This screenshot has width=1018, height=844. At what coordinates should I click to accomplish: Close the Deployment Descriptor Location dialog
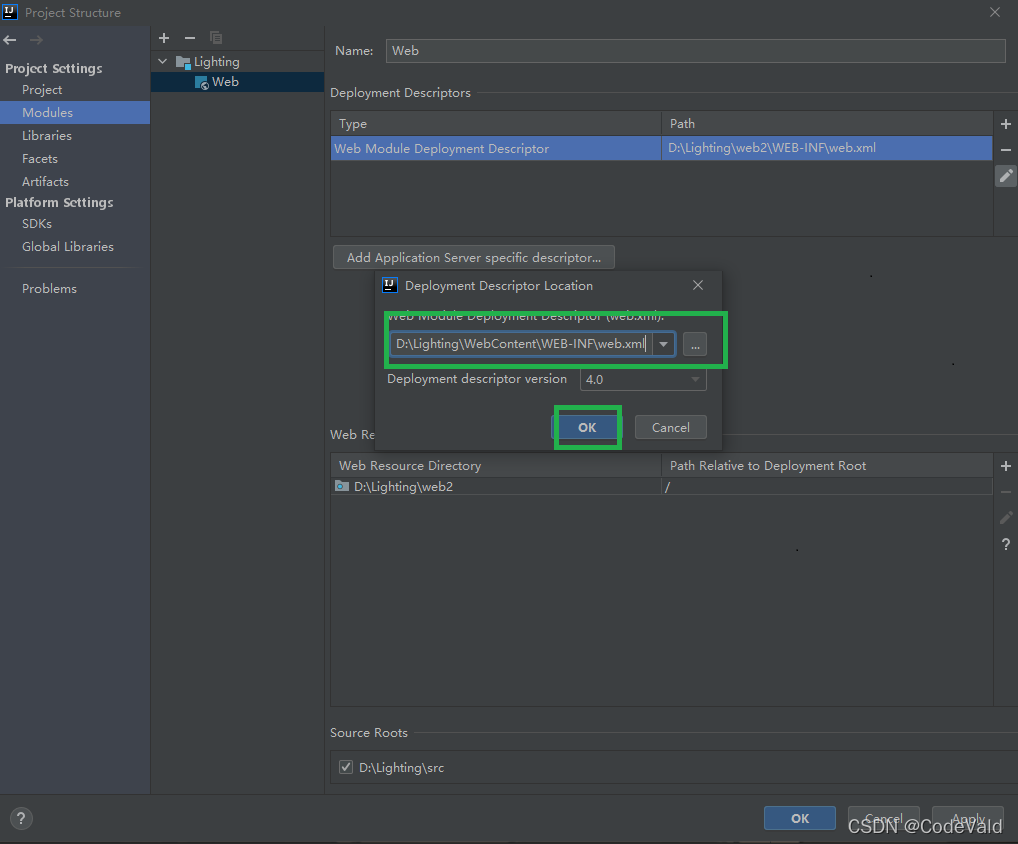698,285
